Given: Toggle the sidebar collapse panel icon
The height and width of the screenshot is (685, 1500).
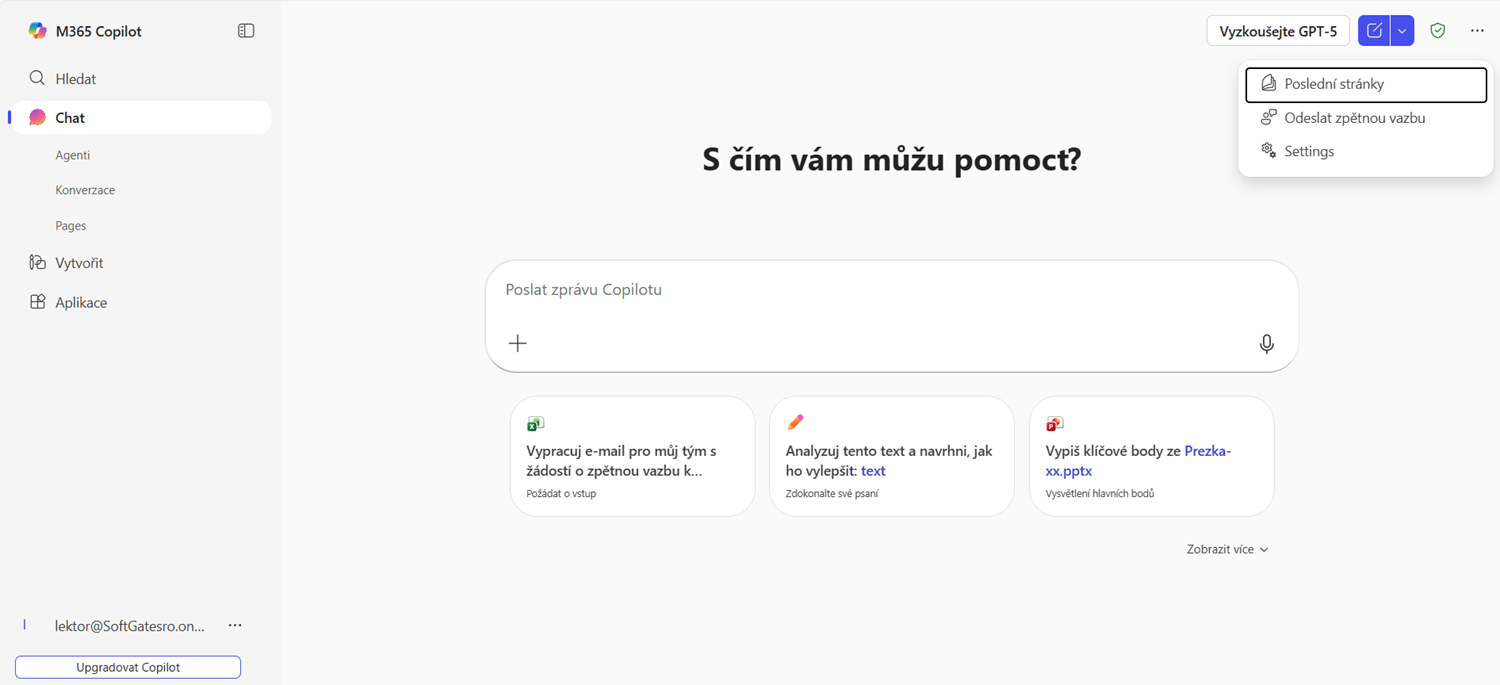Looking at the screenshot, I should pyautogui.click(x=246, y=31).
